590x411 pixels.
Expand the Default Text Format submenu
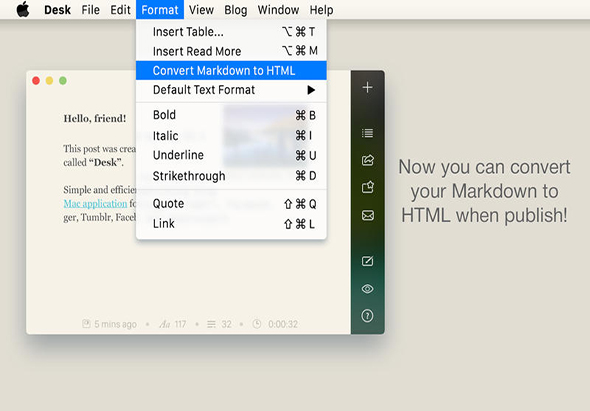coord(231,90)
